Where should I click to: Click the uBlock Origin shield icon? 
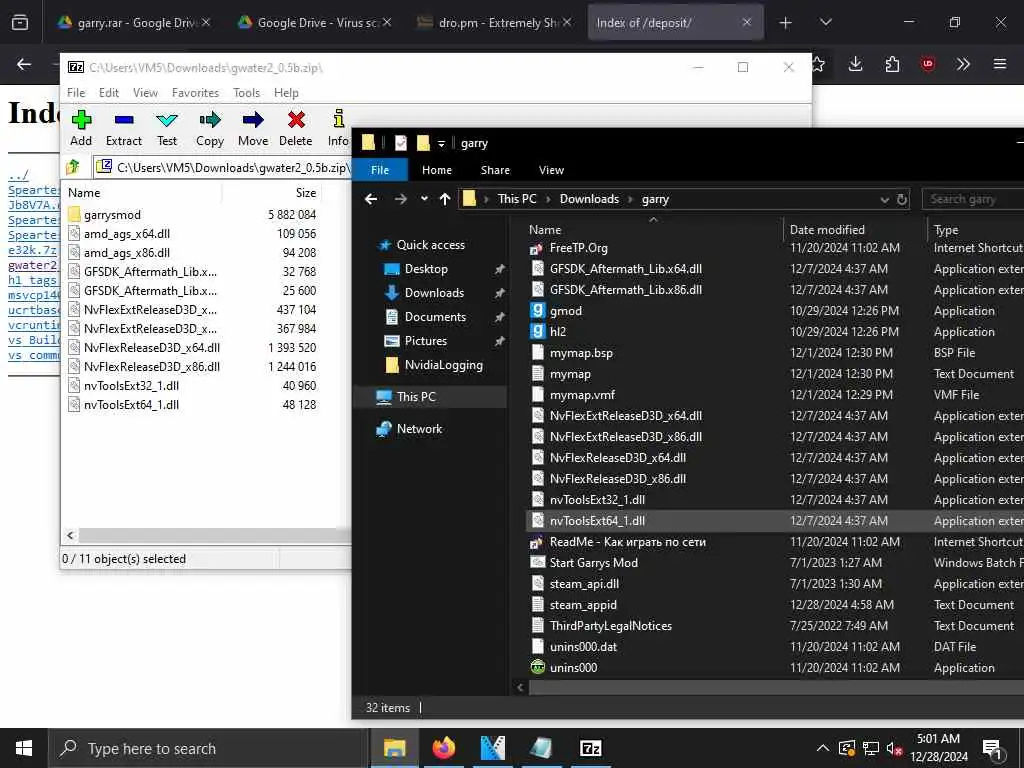[927, 64]
